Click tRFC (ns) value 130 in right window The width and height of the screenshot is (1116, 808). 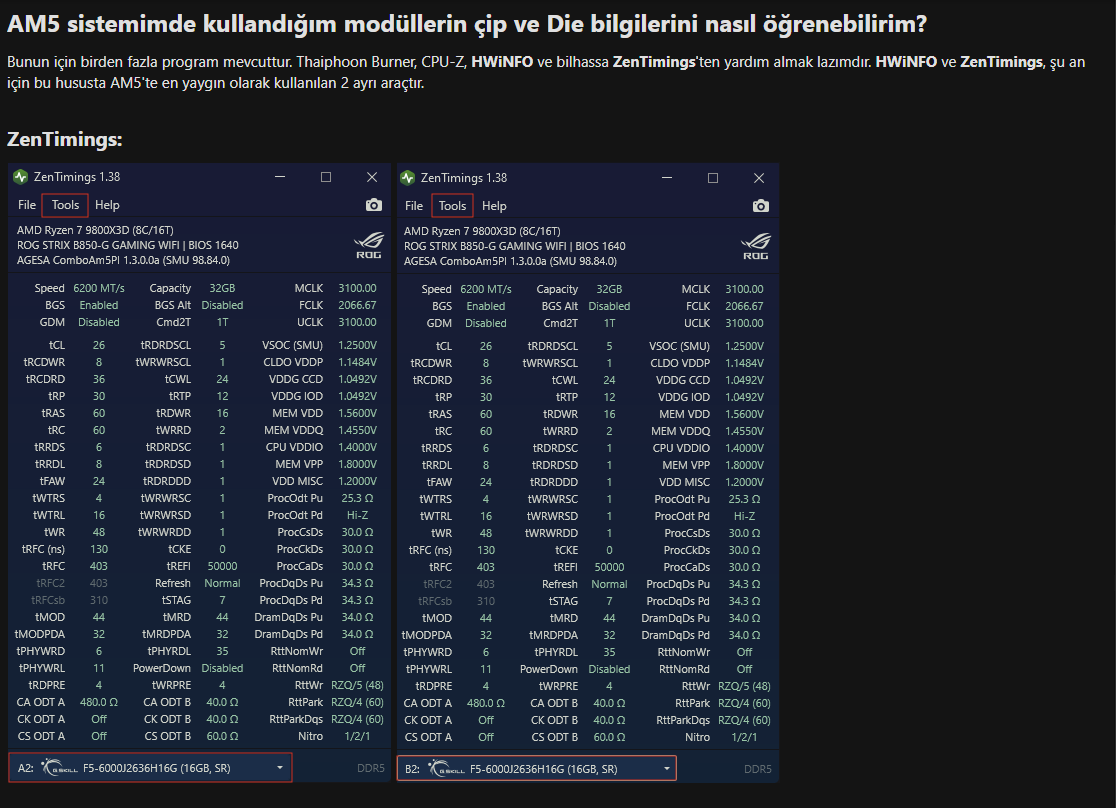[486, 550]
